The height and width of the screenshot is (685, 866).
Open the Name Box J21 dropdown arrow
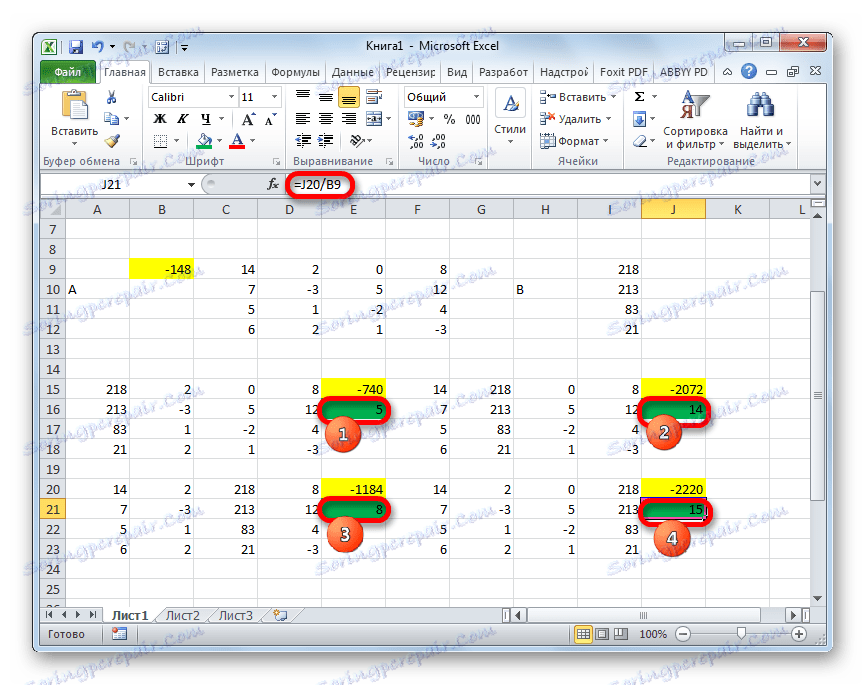tap(191, 185)
